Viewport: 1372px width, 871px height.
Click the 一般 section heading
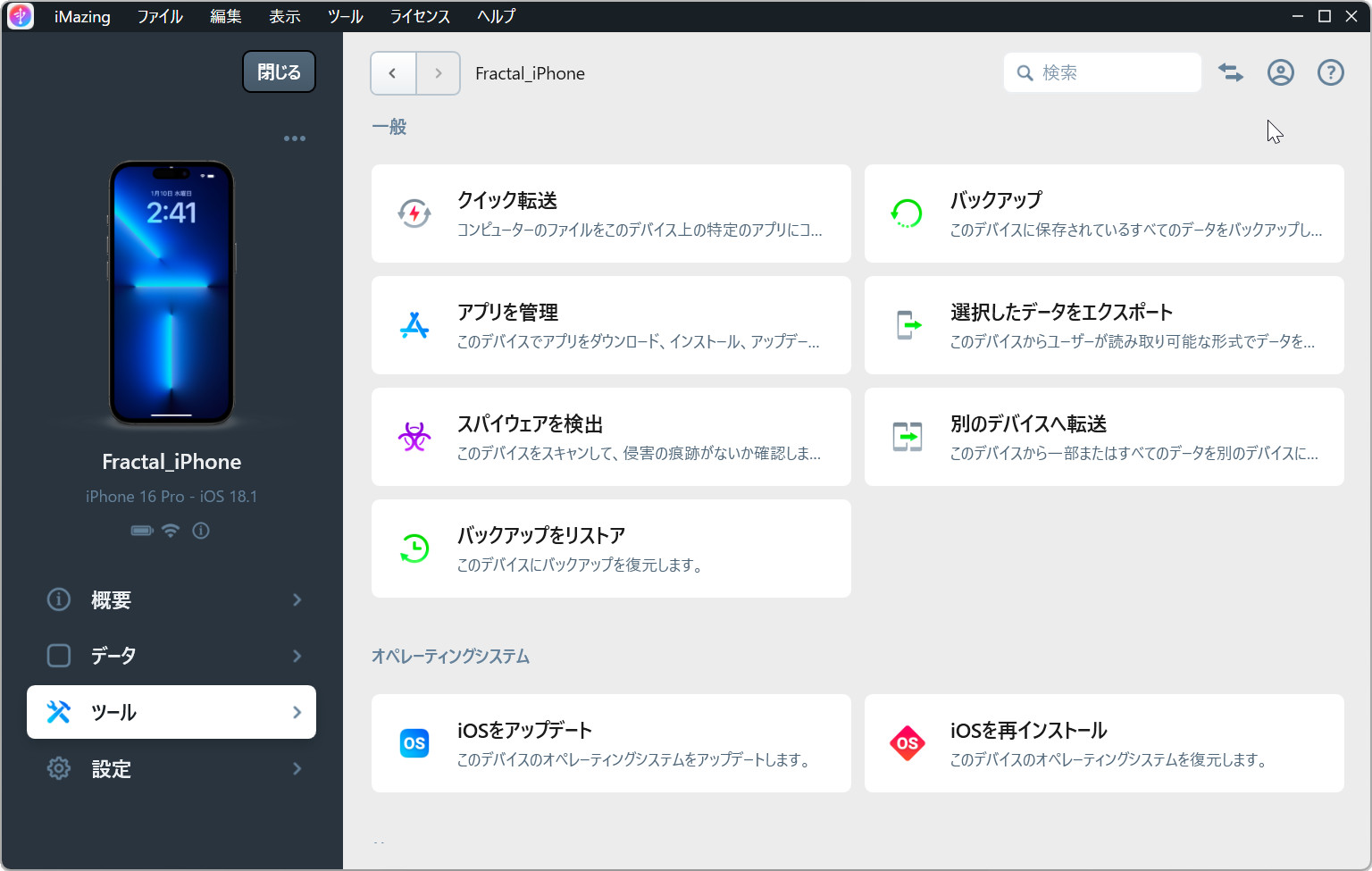click(389, 127)
